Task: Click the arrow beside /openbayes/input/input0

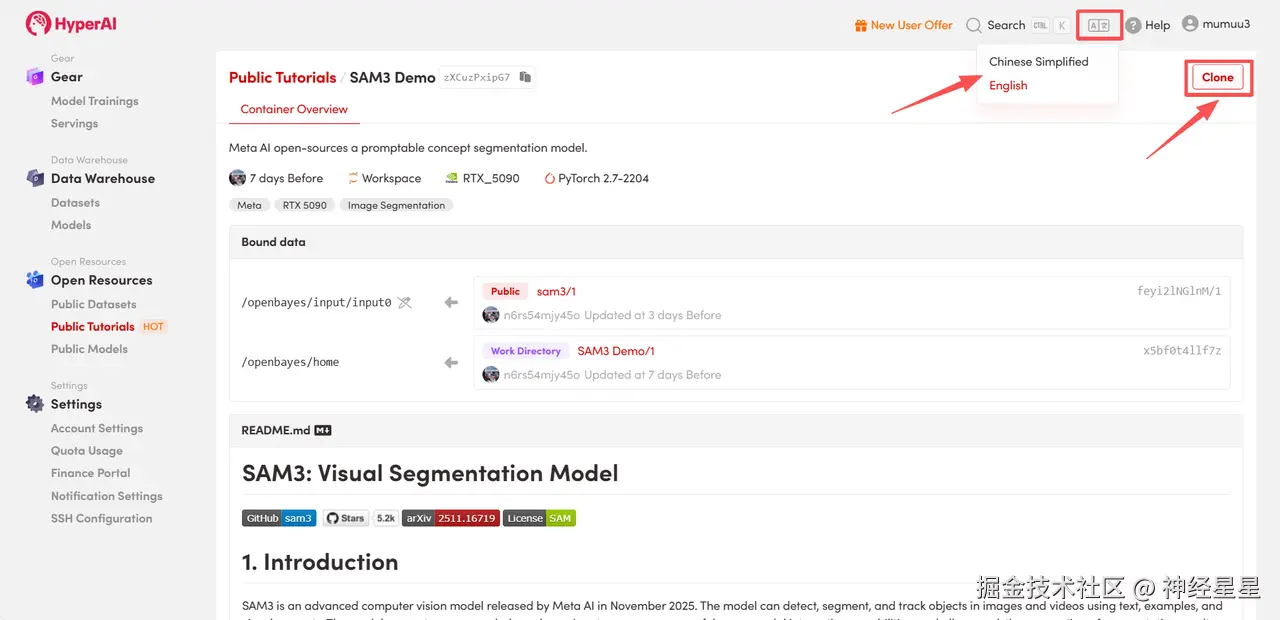Action: point(451,302)
